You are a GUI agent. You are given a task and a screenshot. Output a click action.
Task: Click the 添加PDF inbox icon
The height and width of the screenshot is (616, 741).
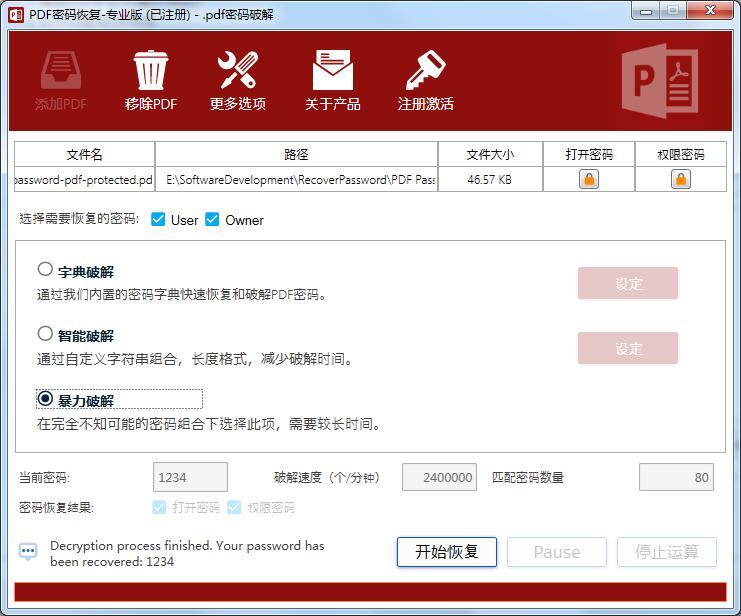point(60,70)
